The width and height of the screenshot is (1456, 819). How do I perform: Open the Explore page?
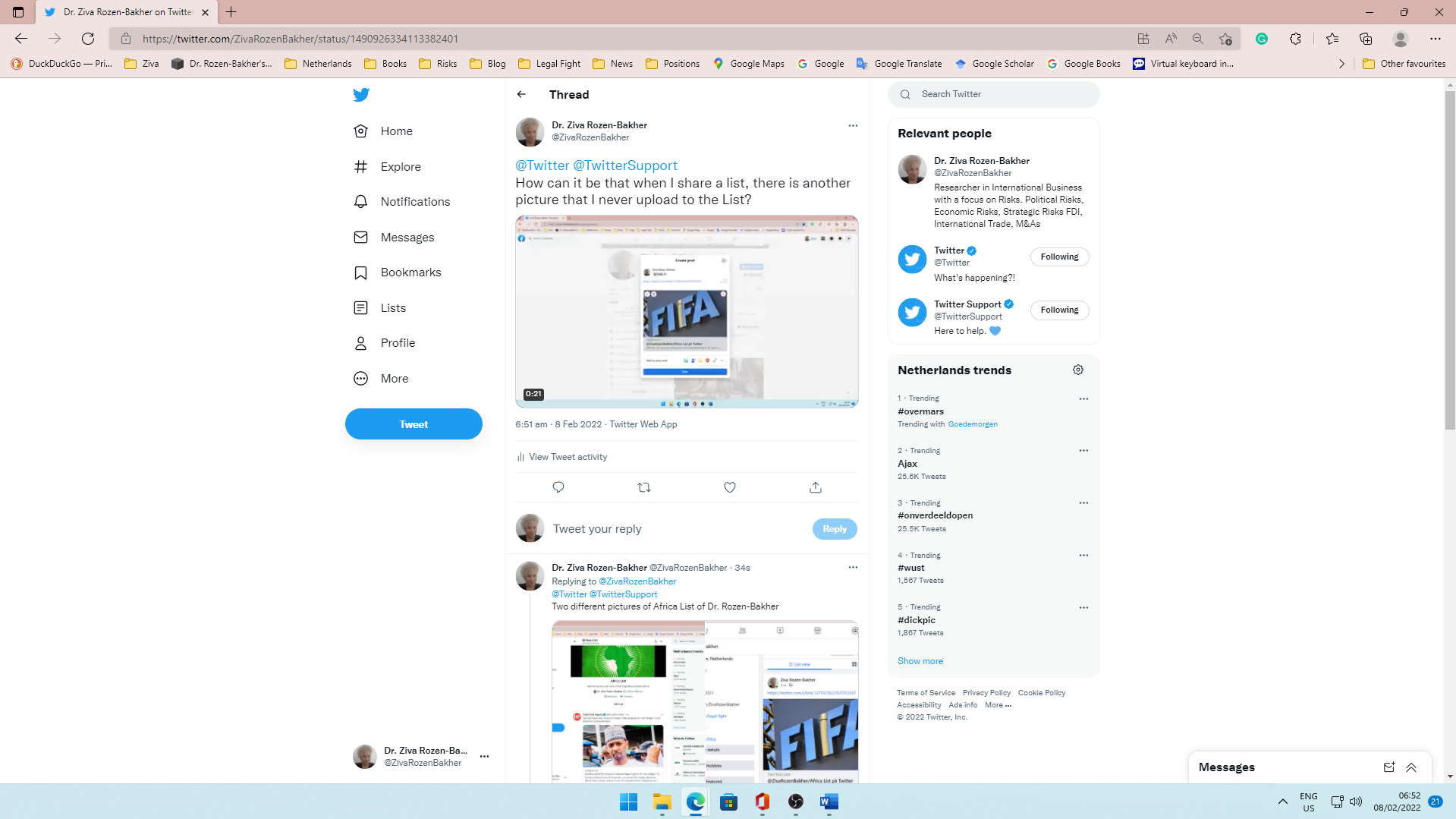click(387, 167)
